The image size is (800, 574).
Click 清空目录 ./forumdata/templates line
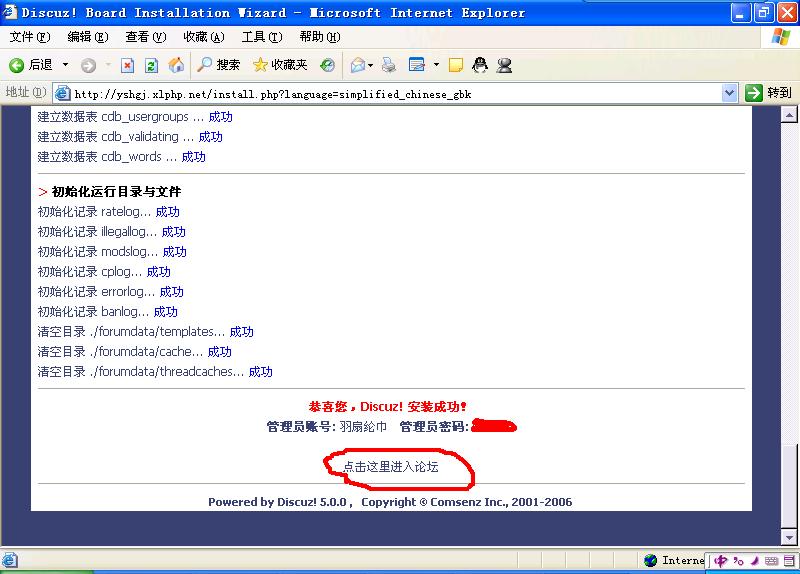click(x=145, y=332)
